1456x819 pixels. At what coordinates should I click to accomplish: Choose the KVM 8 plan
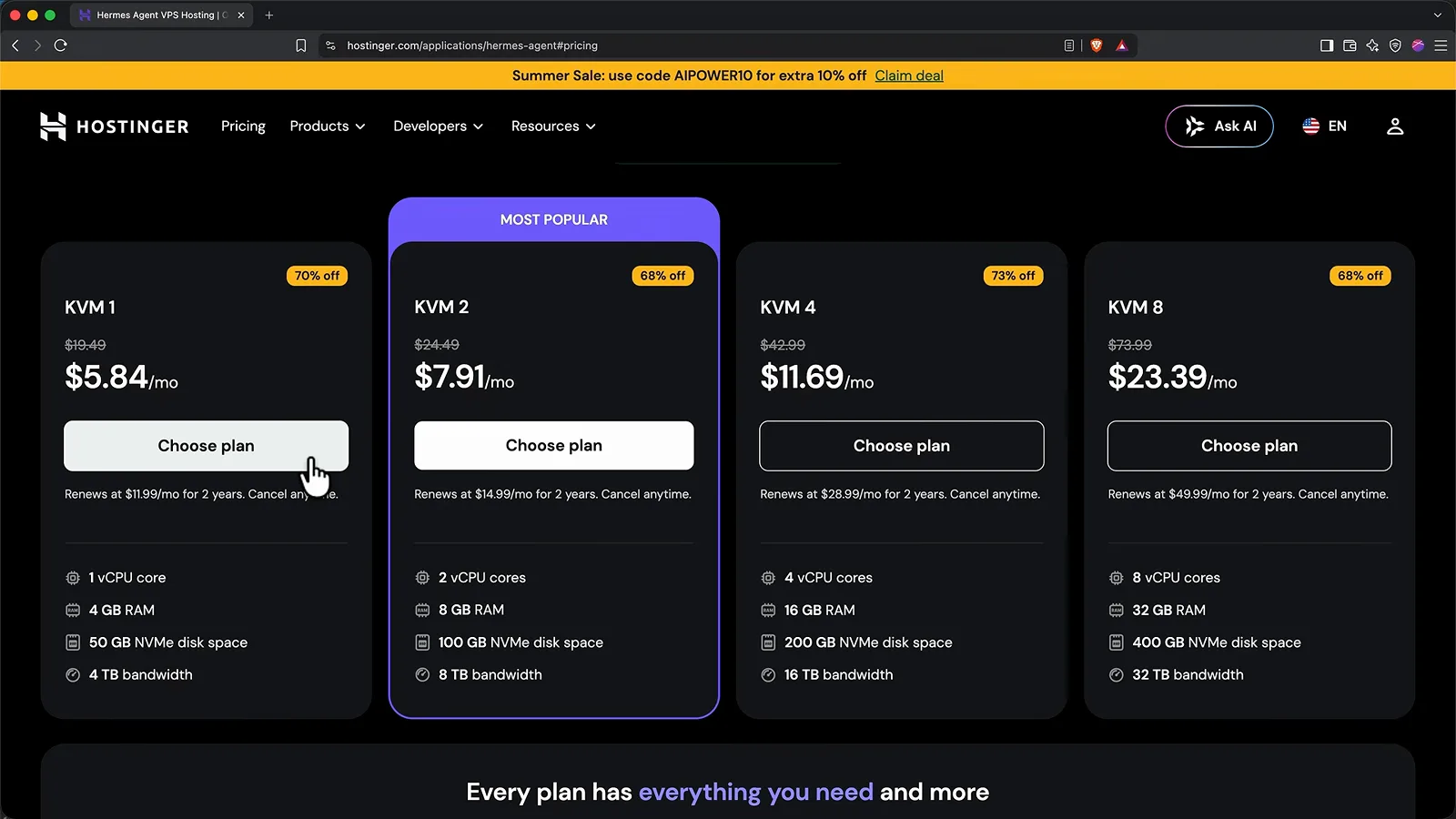pos(1249,446)
